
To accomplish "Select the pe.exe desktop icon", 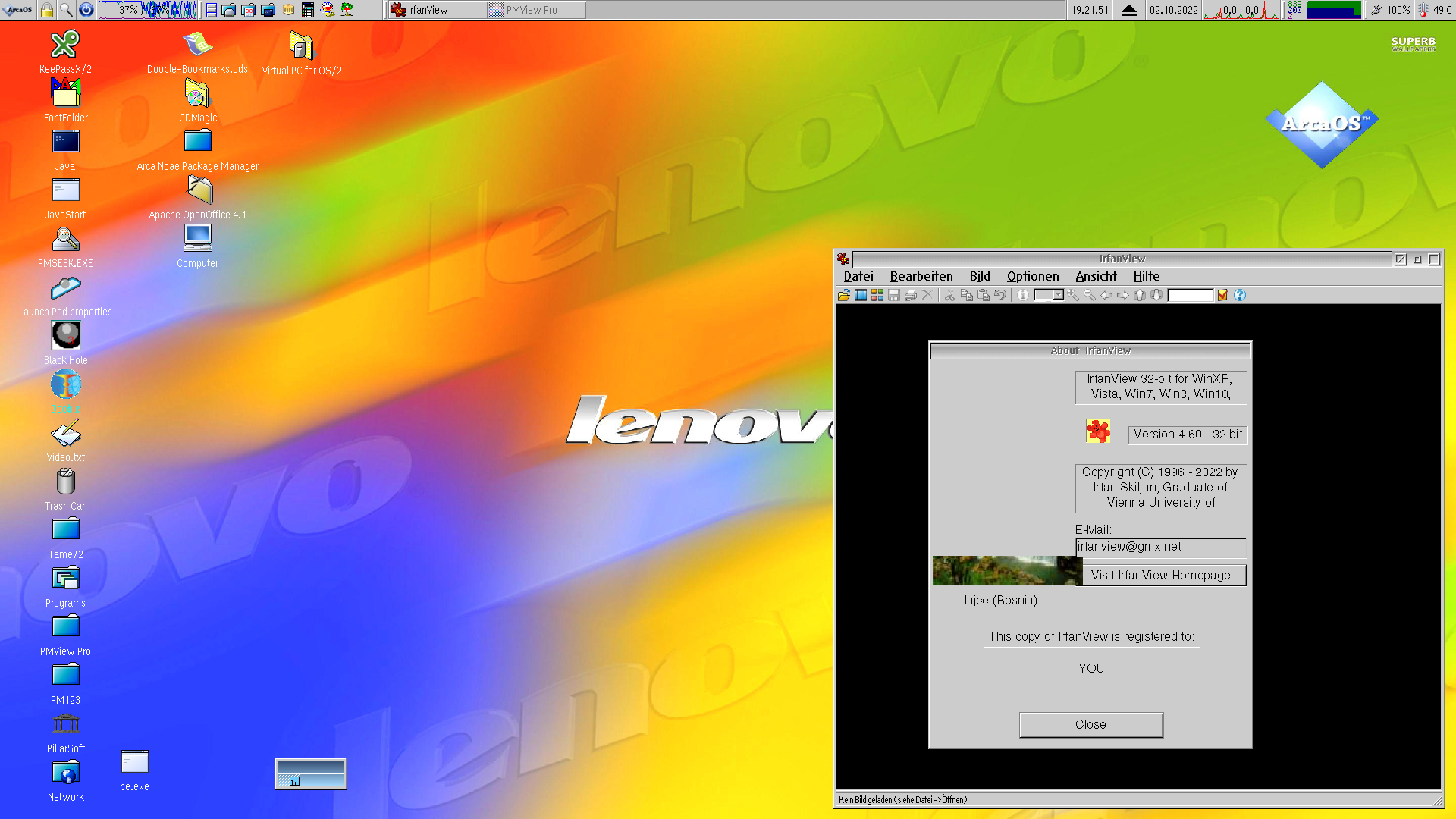I will [x=134, y=770].
